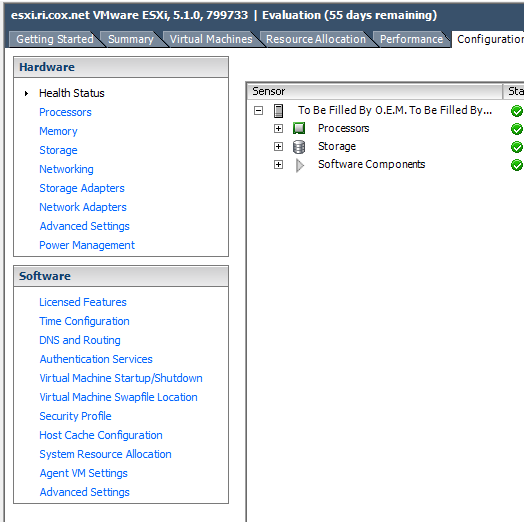Click green status check for host row
524x522 pixels.
point(517,111)
